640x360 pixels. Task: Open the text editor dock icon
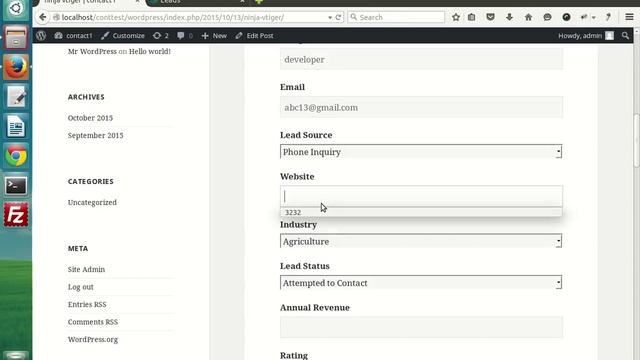pos(16,97)
